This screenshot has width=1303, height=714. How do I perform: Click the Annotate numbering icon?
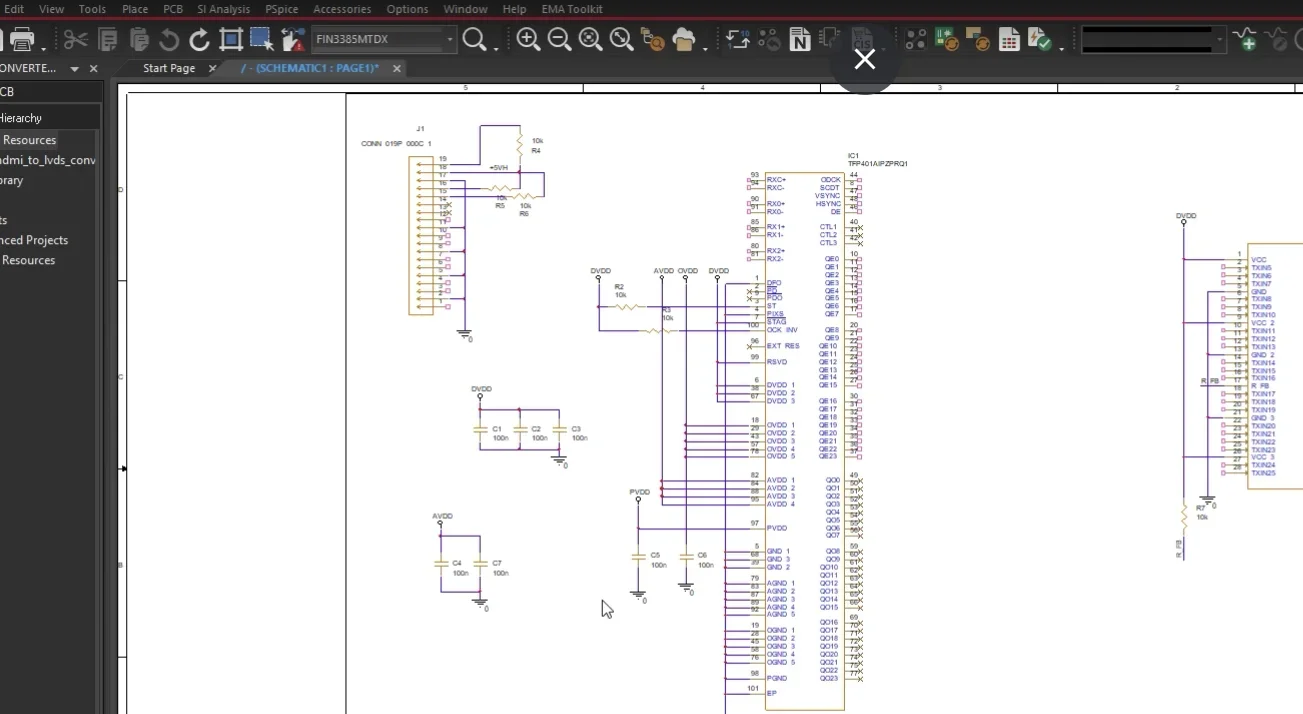pos(738,40)
